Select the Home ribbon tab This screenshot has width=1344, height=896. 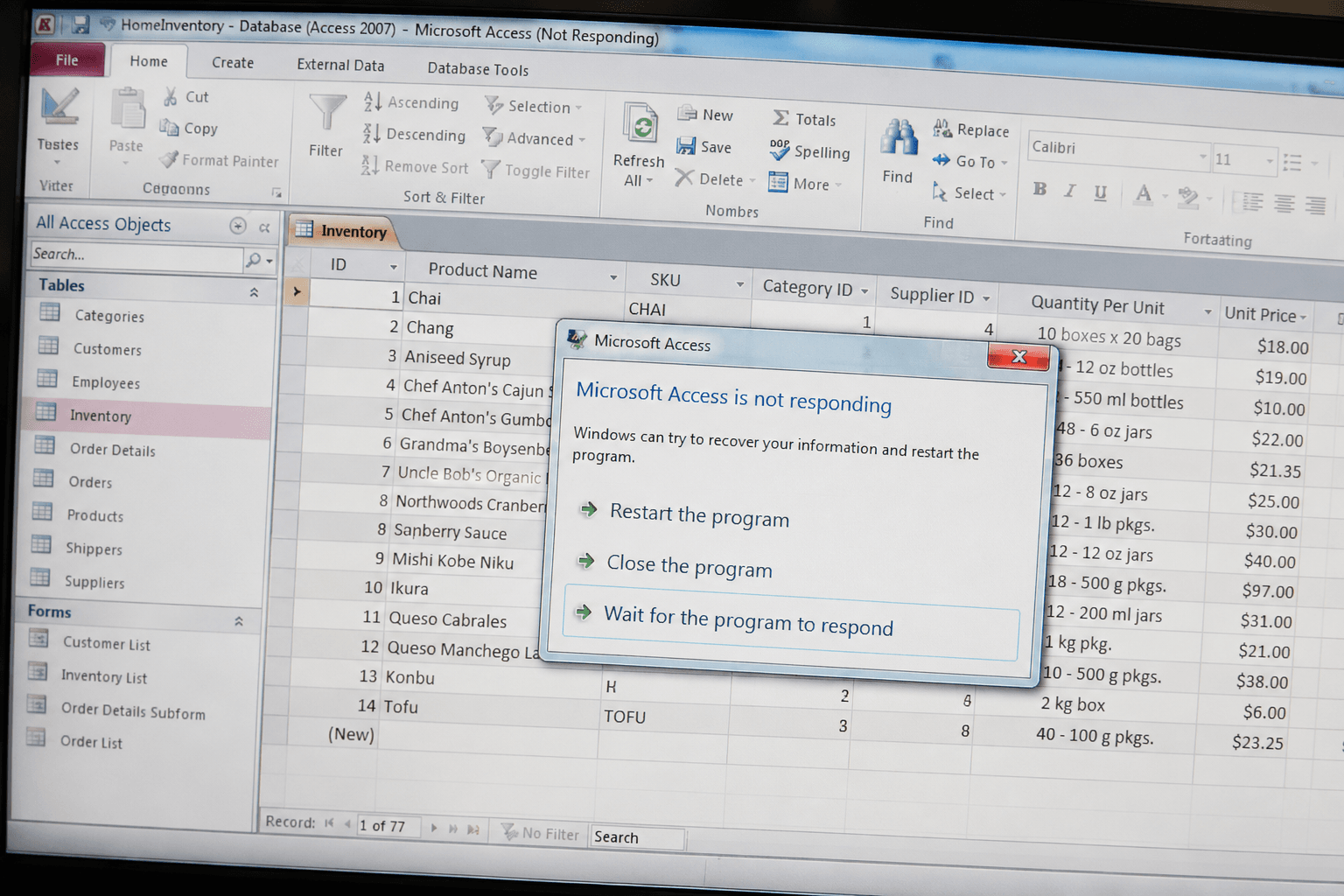point(149,61)
